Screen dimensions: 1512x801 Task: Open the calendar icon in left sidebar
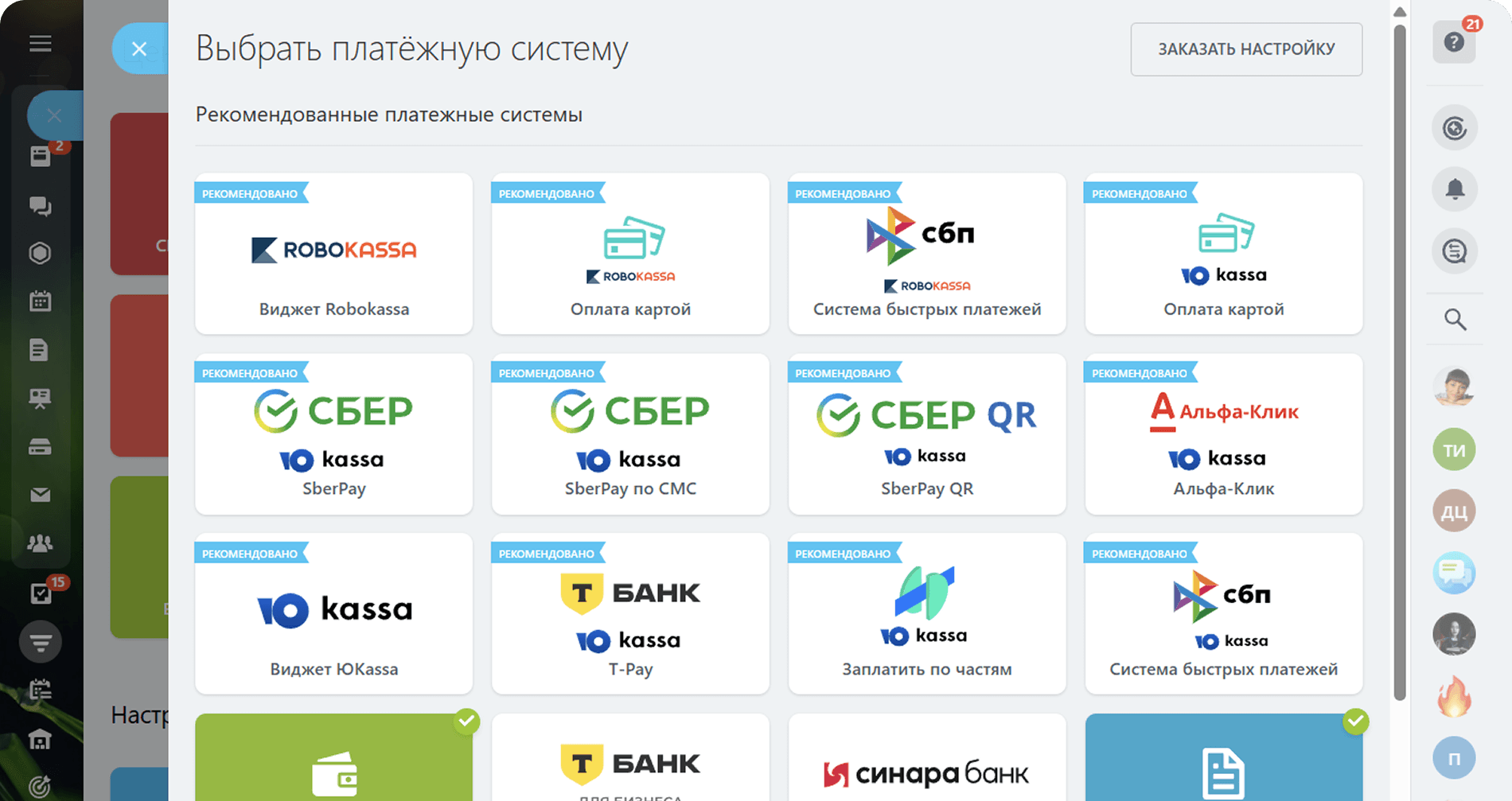(x=40, y=301)
